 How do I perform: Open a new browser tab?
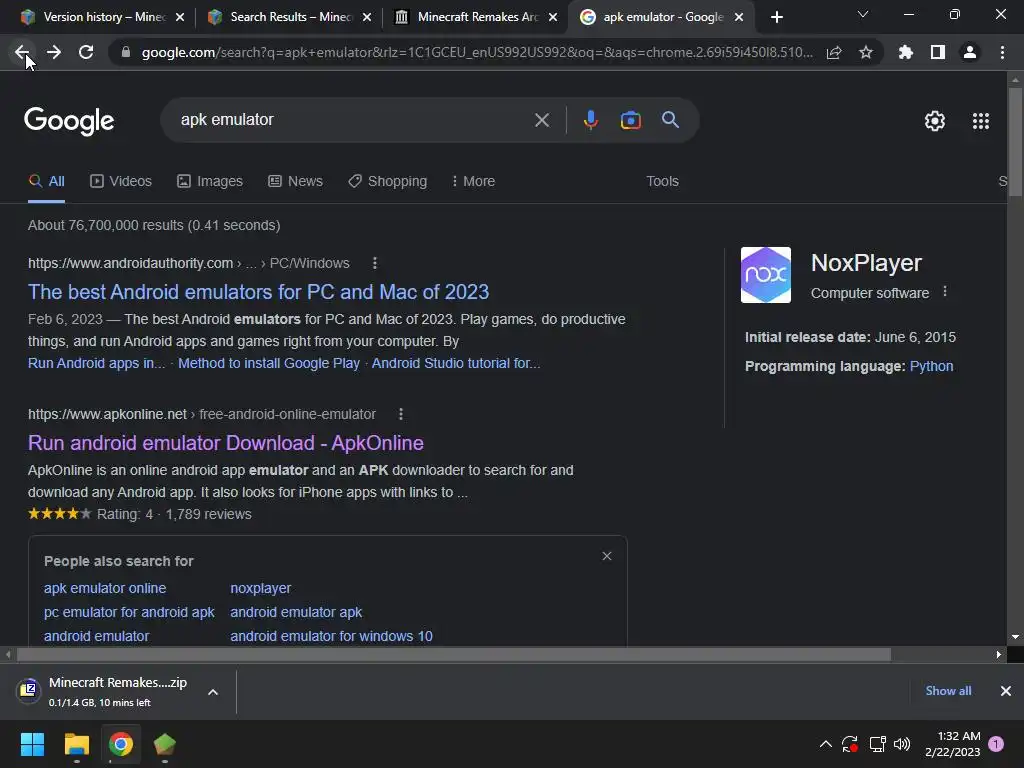click(x=776, y=17)
